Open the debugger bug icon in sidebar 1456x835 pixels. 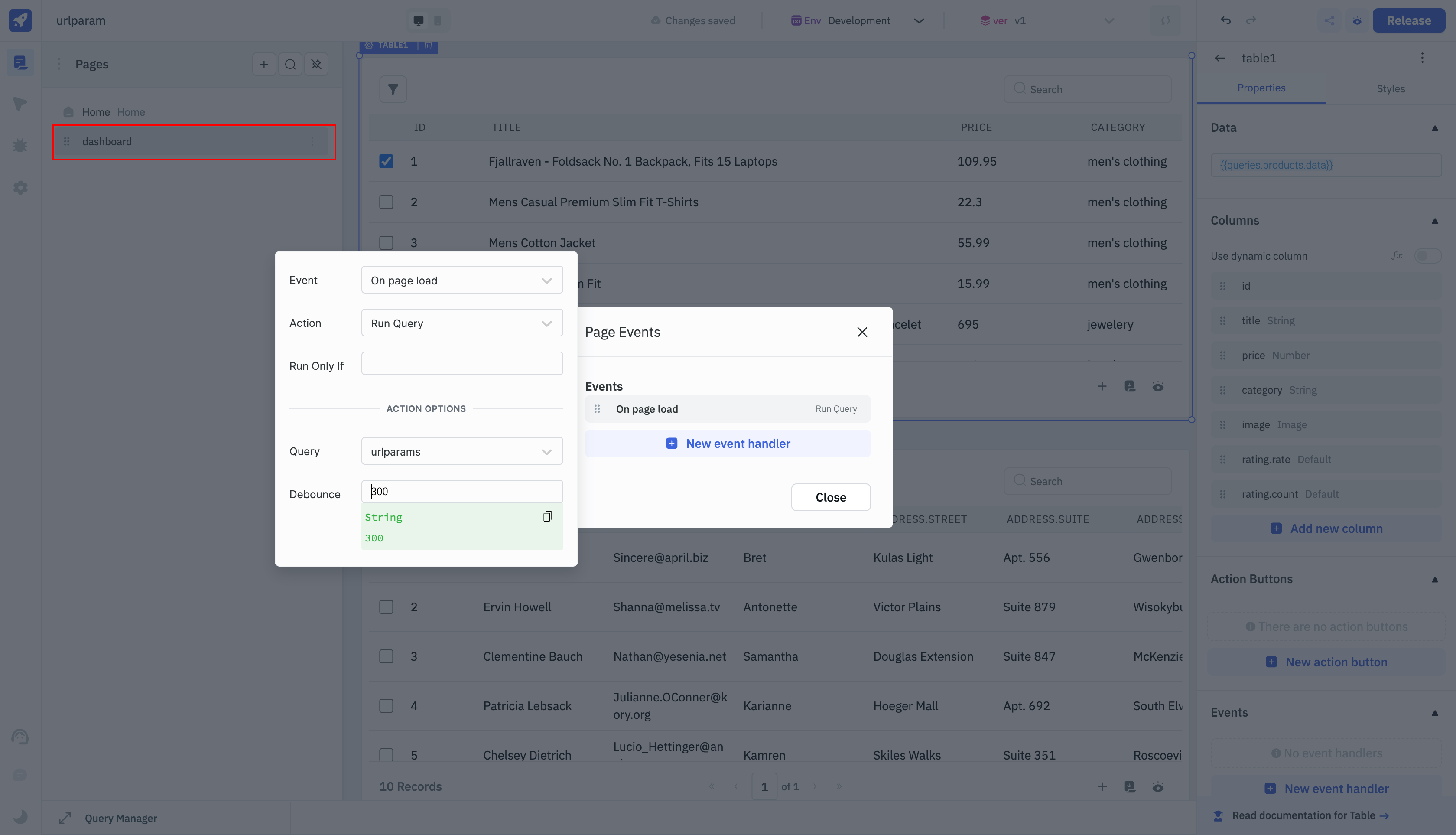[20, 146]
